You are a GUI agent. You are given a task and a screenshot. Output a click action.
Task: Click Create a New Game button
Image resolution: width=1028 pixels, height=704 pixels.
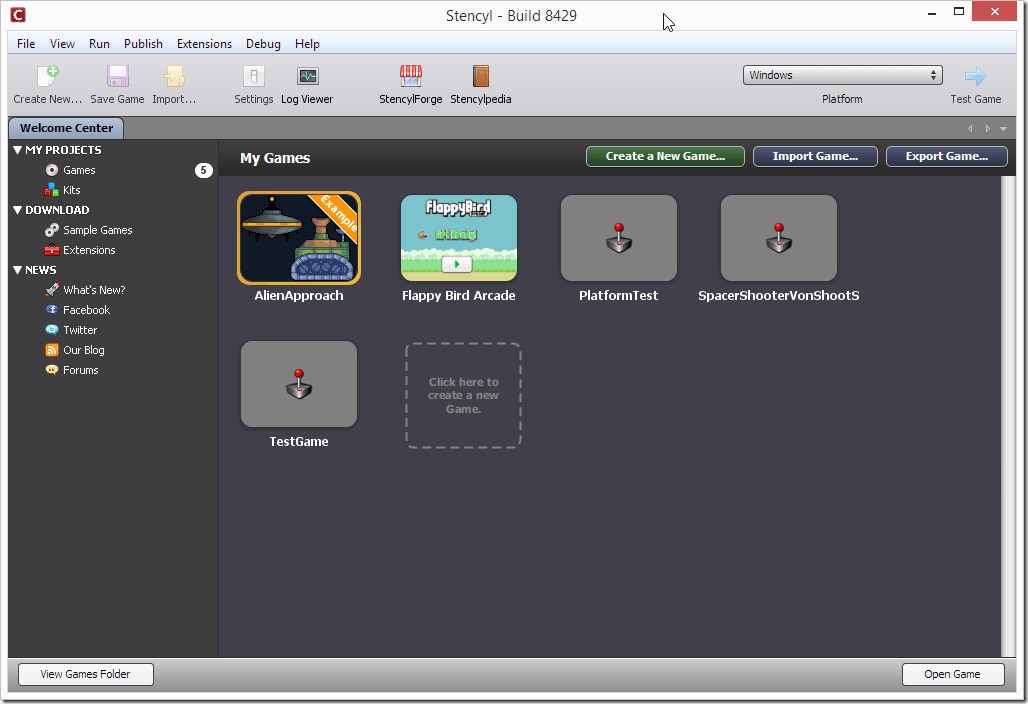click(665, 157)
